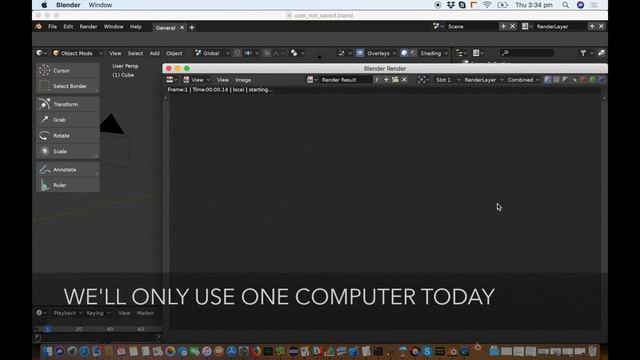The width and height of the screenshot is (640, 360).
Task: Toggle green channel display in Render window
Action: point(592,80)
